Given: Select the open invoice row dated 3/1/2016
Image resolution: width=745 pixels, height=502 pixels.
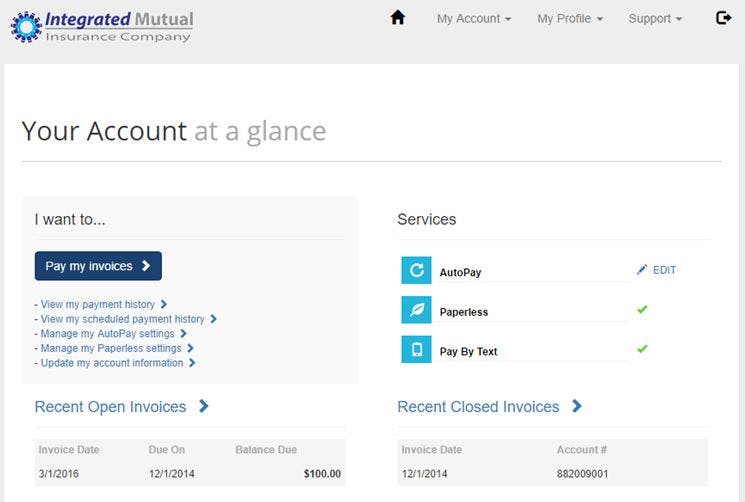Looking at the screenshot, I should [x=189, y=473].
